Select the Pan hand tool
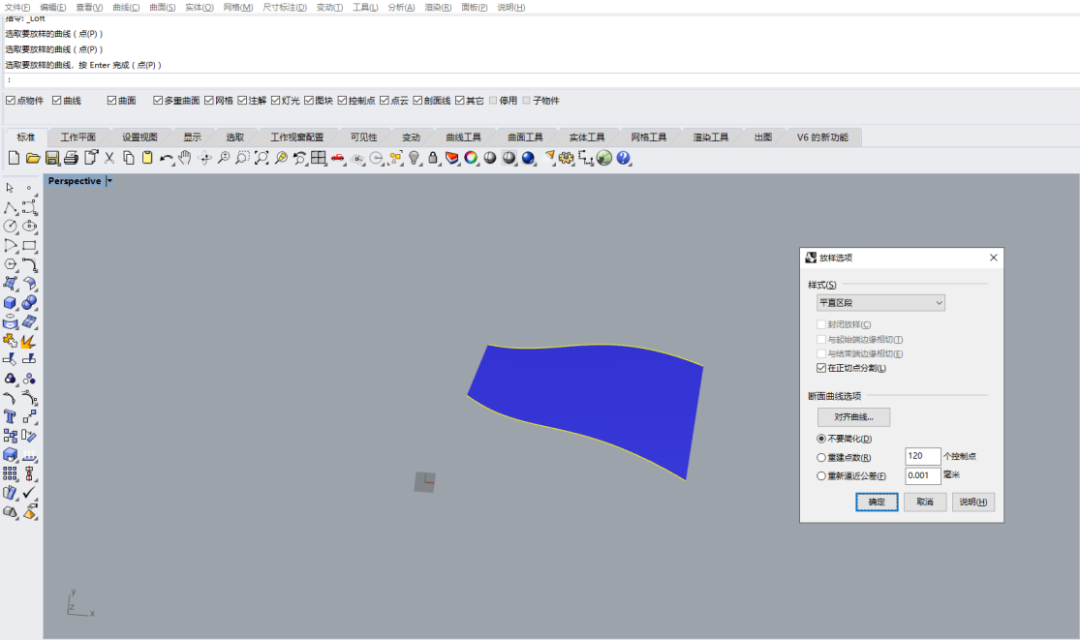This screenshot has width=1080, height=640. point(185,158)
